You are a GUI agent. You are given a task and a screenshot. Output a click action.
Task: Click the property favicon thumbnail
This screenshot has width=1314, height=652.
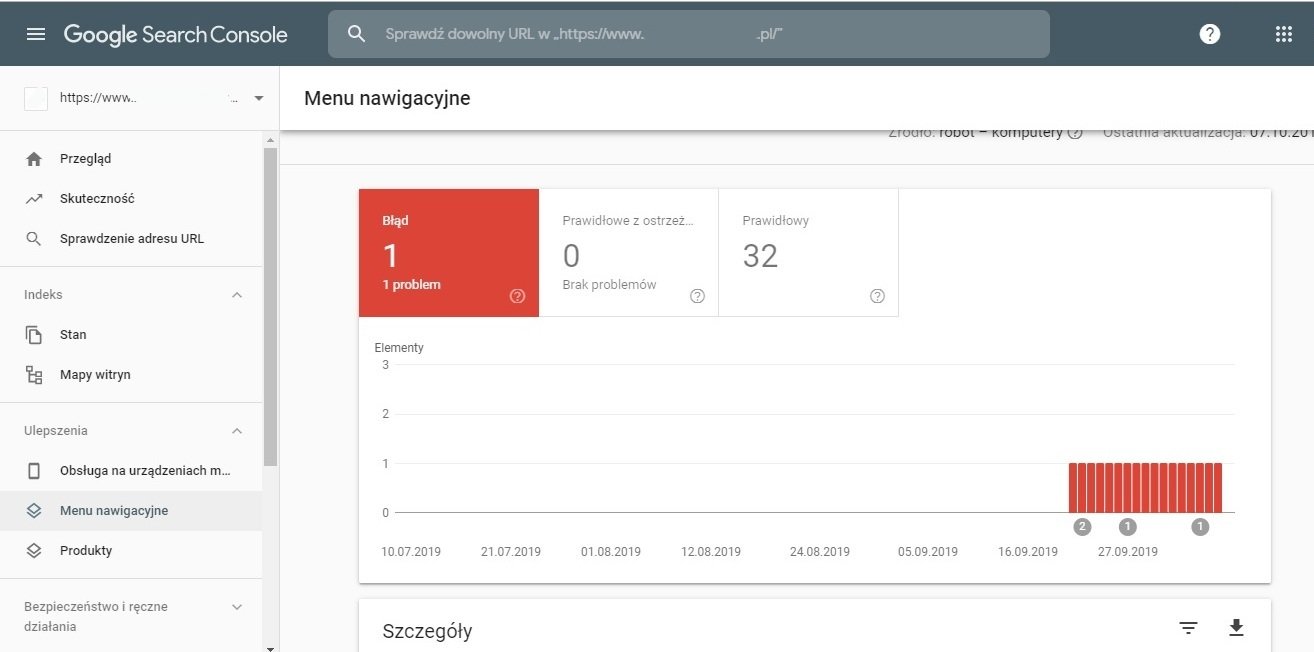click(x=36, y=99)
